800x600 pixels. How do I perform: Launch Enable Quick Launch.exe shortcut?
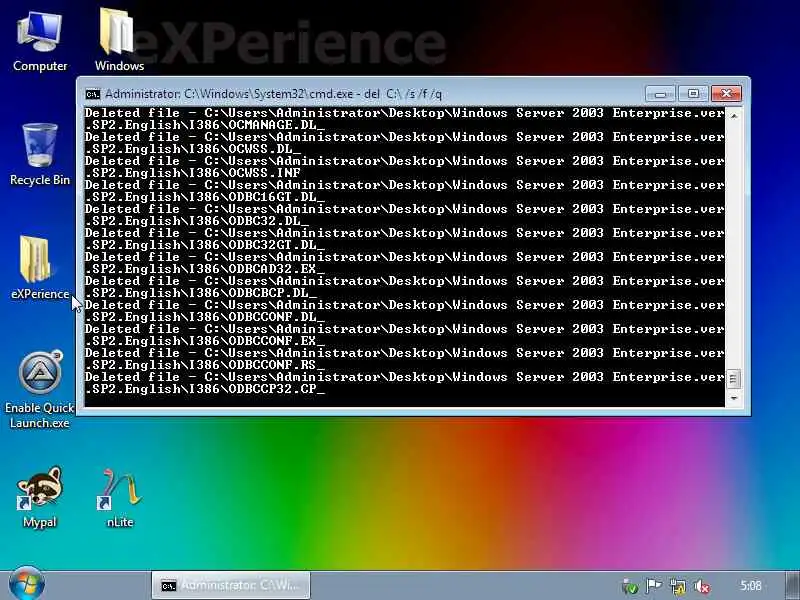(40, 389)
